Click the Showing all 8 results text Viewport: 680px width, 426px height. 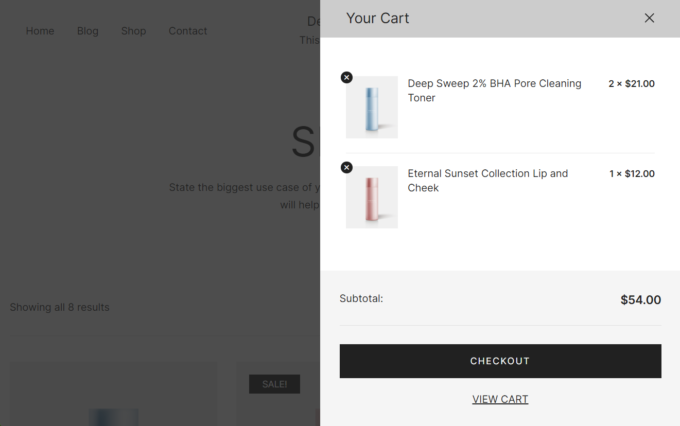coord(60,307)
